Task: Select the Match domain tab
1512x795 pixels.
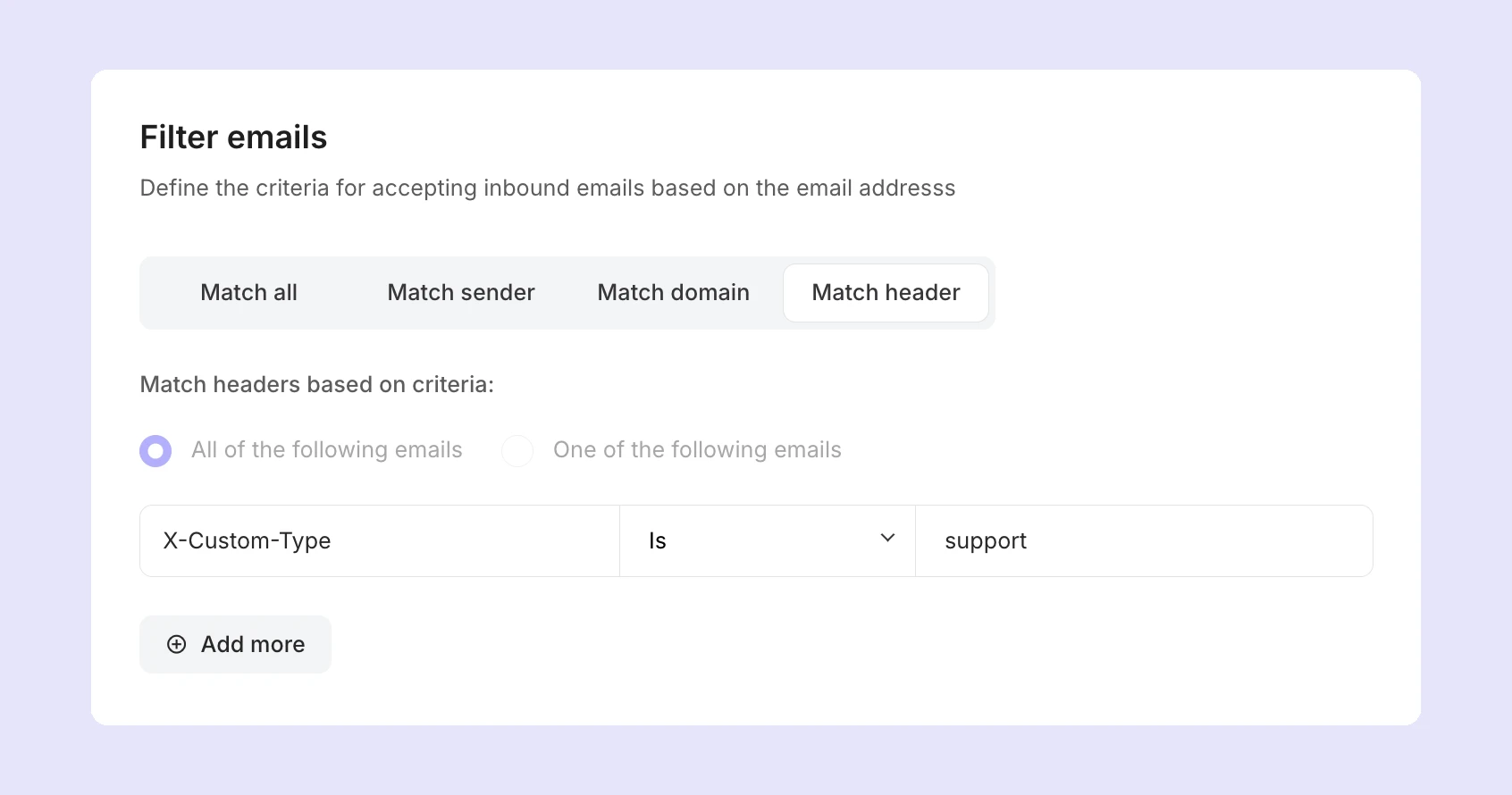Action: click(x=673, y=292)
